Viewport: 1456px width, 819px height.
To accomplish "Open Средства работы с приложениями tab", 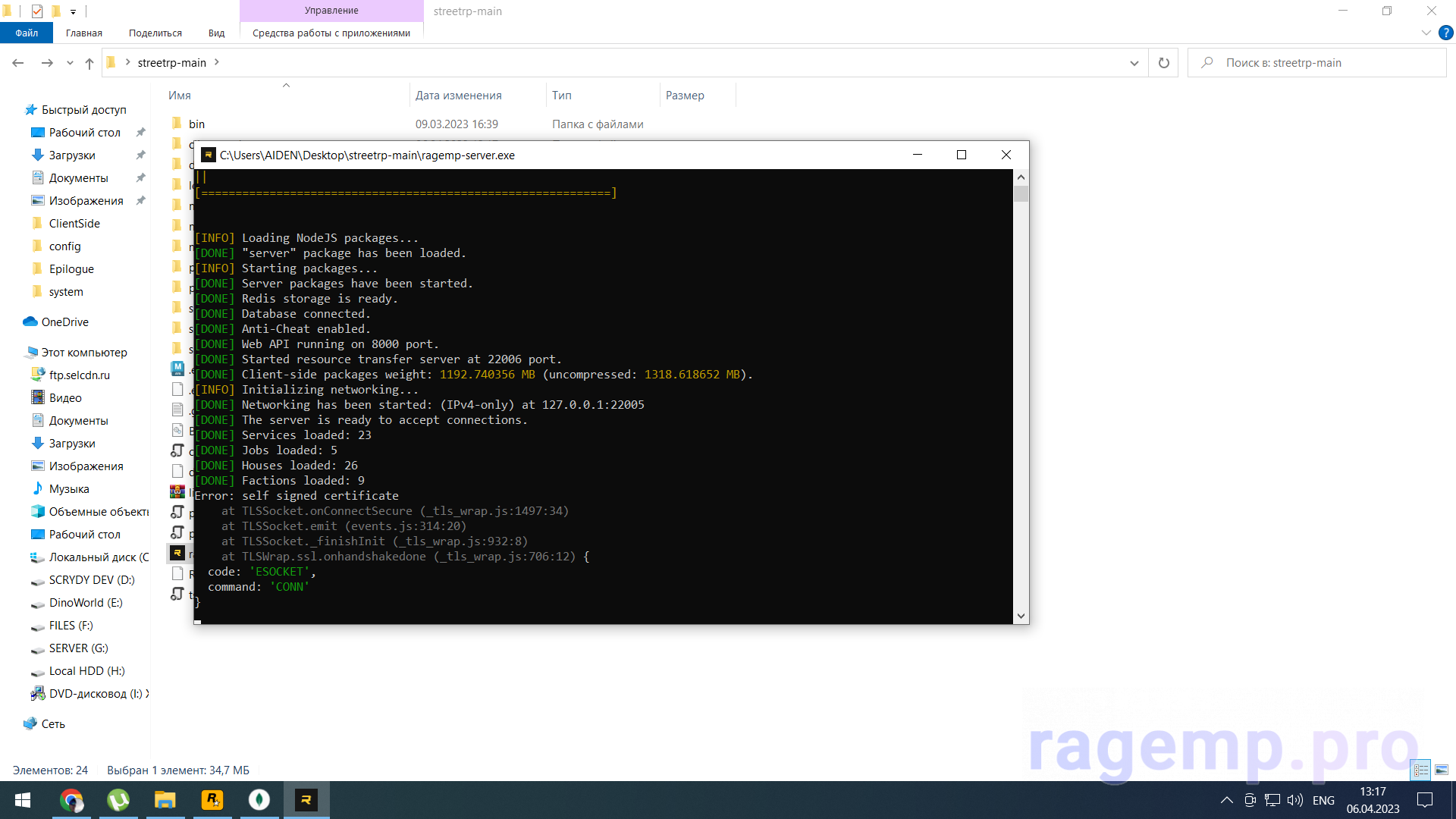I will [331, 33].
